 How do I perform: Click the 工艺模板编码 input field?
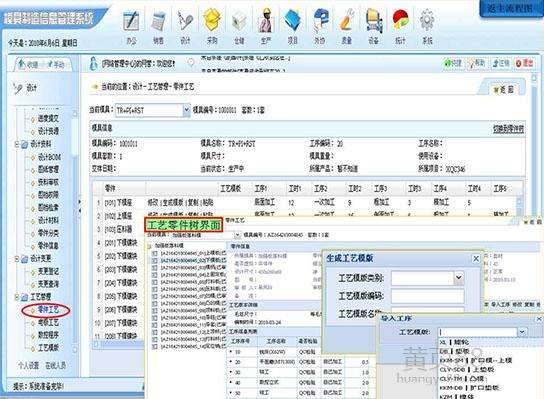pos(427,296)
